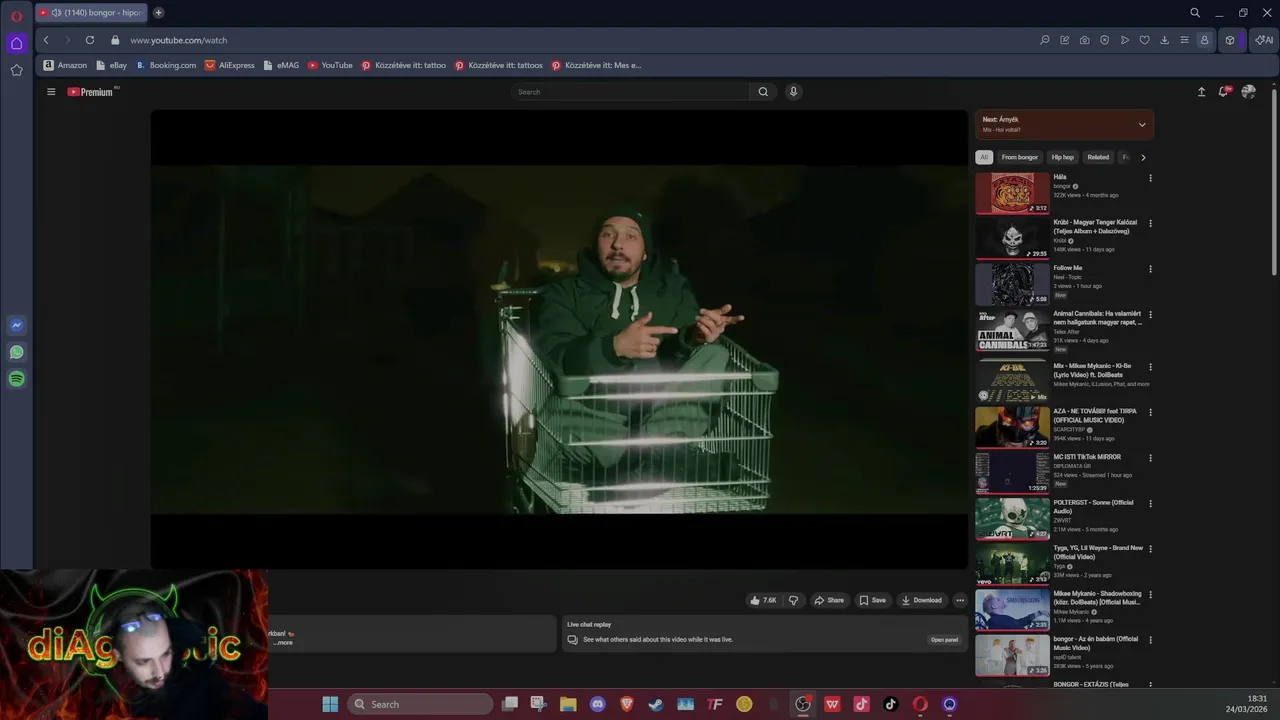Mute the tab via speaker icon
The height and width of the screenshot is (720, 1280).
coord(56,13)
